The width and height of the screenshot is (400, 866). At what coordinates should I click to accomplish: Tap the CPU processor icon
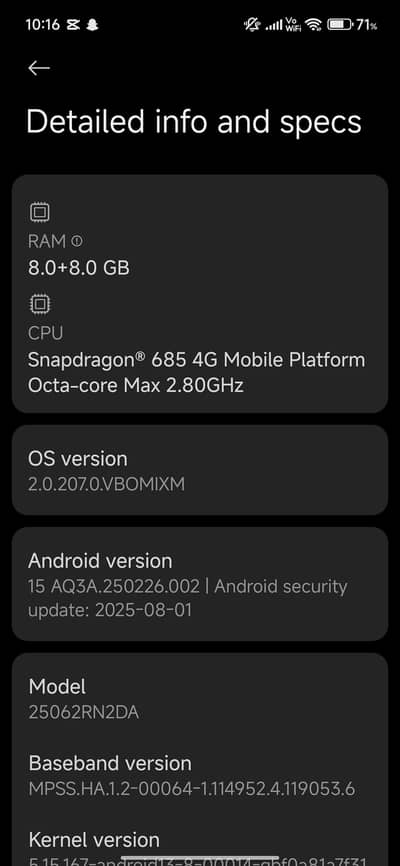40,304
